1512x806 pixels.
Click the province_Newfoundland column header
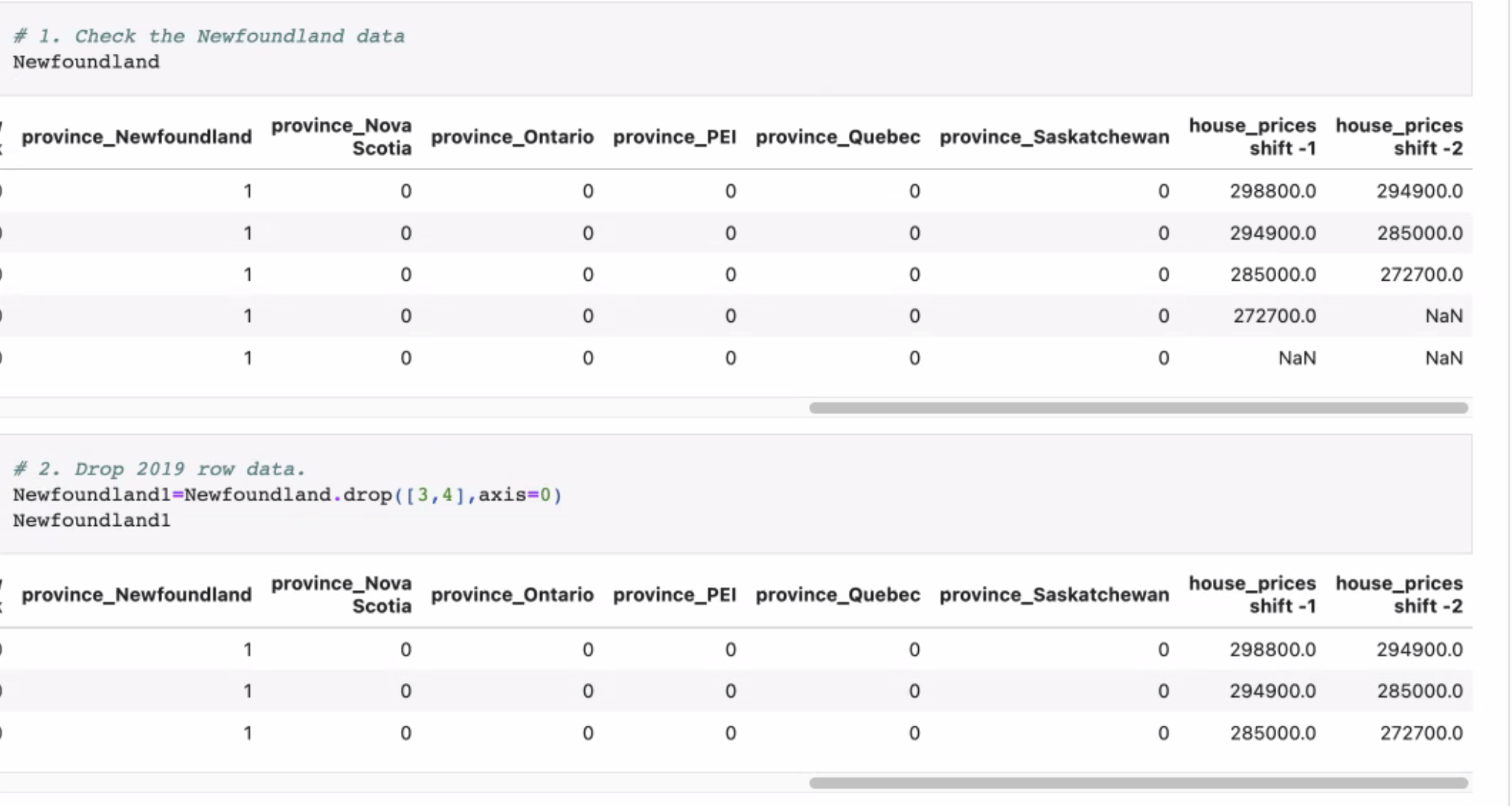pyautogui.click(x=137, y=136)
